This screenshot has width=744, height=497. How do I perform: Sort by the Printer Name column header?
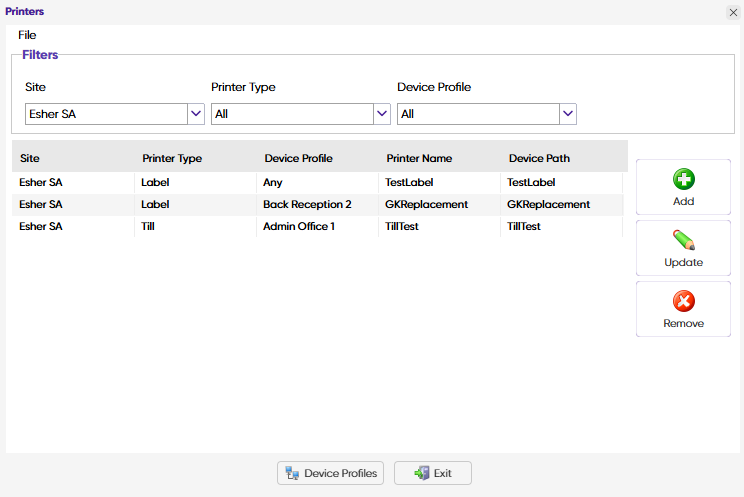click(x=419, y=158)
